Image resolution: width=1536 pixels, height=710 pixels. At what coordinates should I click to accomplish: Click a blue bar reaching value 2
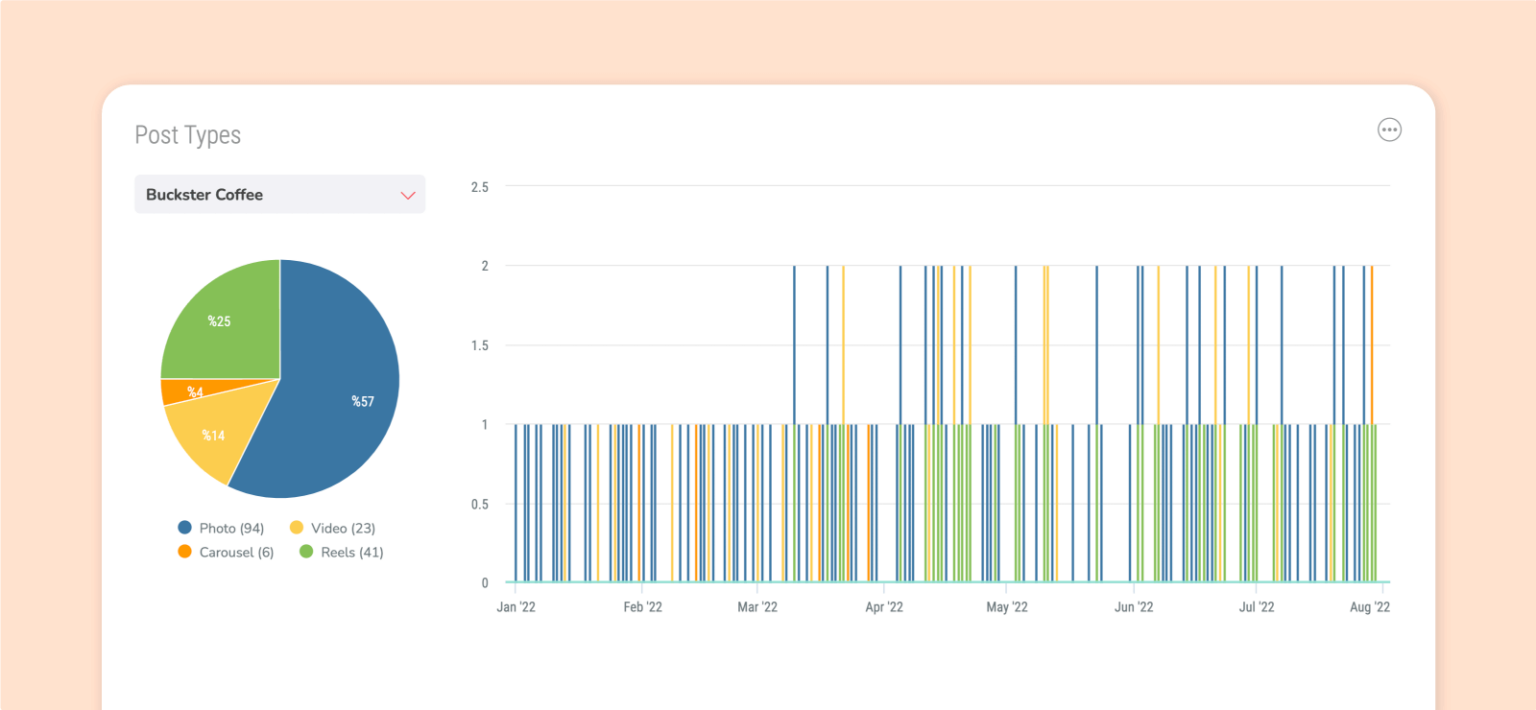click(x=796, y=340)
